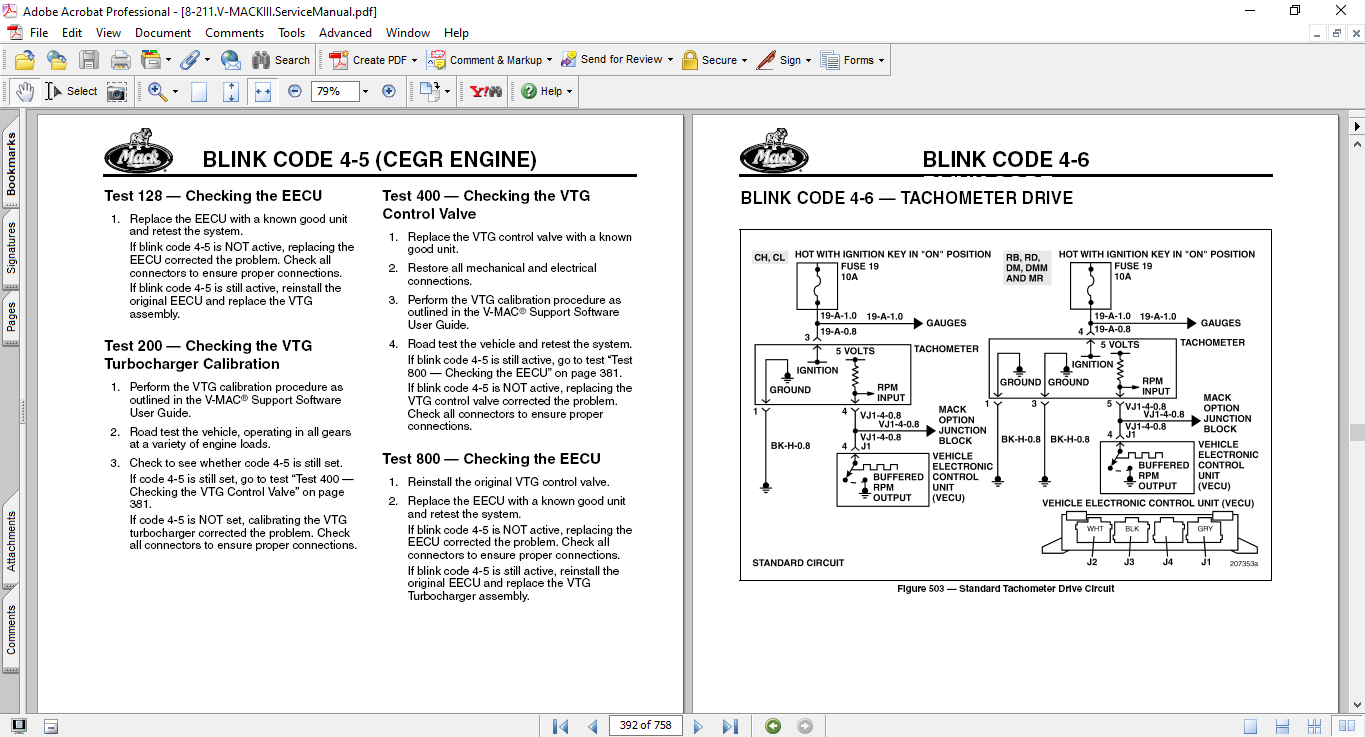
Task: Activate the Select text tool
Action: point(70,91)
